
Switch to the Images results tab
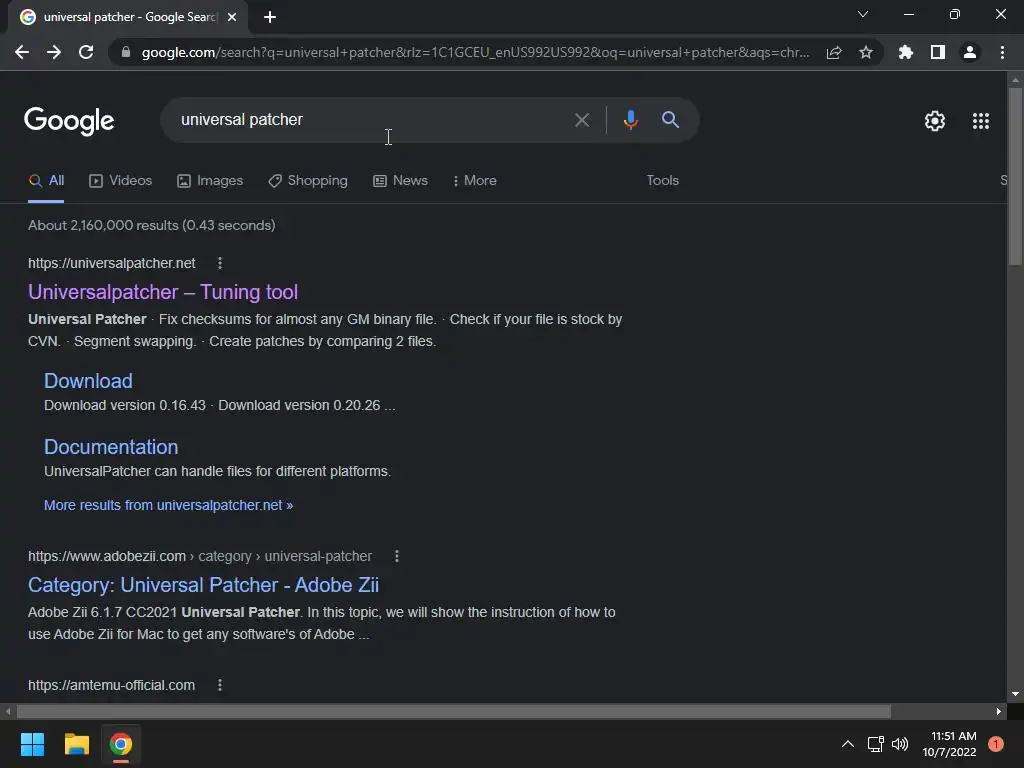pyautogui.click(x=210, y=181)
